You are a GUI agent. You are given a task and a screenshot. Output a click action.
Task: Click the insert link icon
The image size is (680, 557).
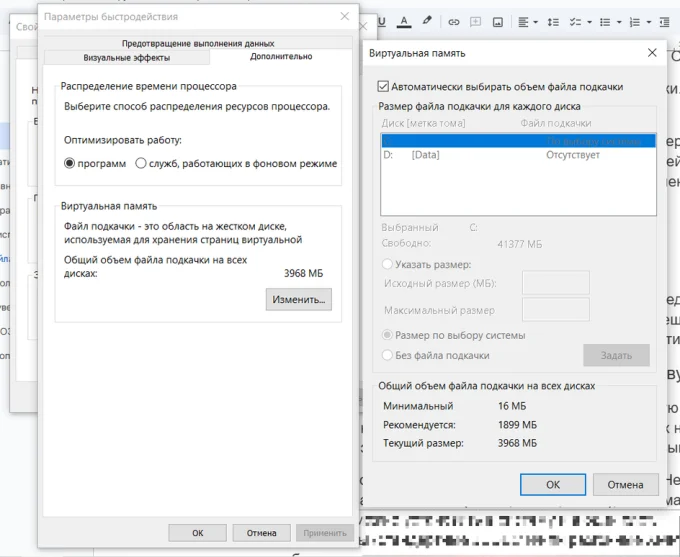[x=454, y=22]
